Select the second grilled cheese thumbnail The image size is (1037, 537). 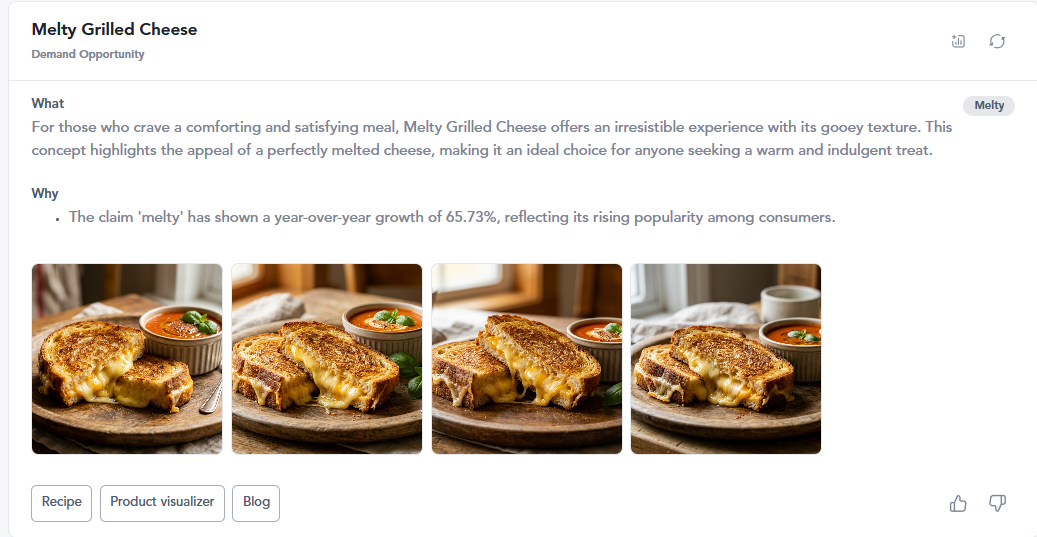click(x=327, y=359)
